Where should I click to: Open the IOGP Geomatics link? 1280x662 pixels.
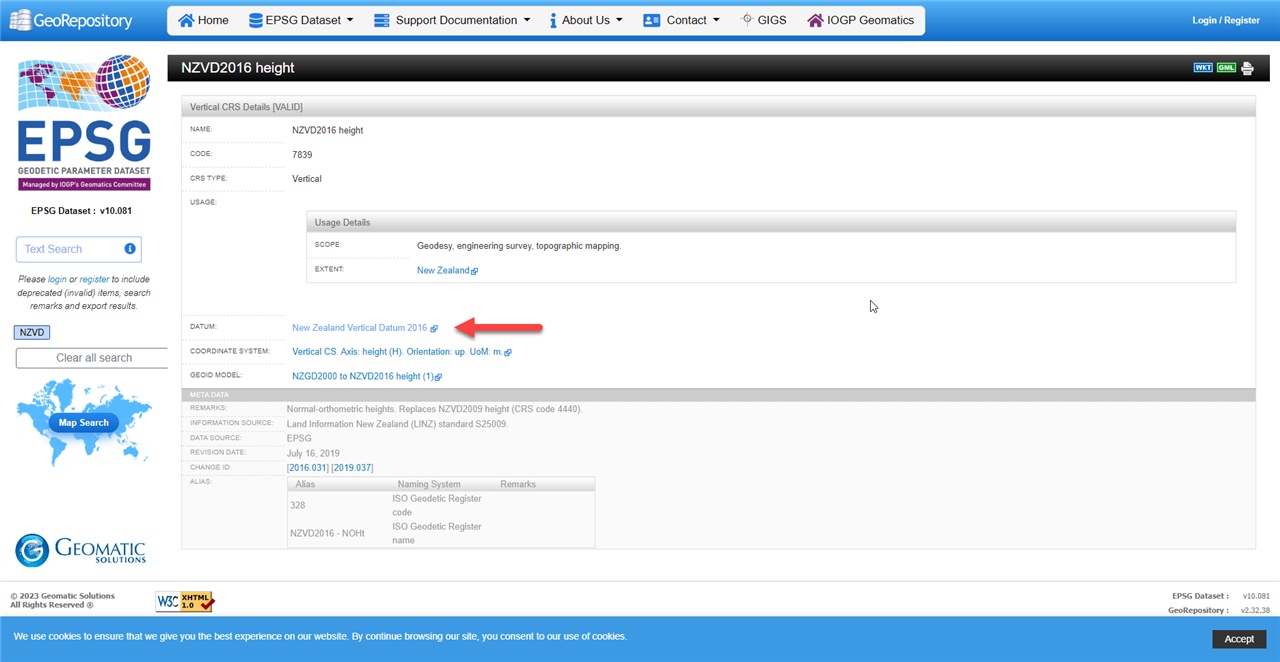click(860, 20)
